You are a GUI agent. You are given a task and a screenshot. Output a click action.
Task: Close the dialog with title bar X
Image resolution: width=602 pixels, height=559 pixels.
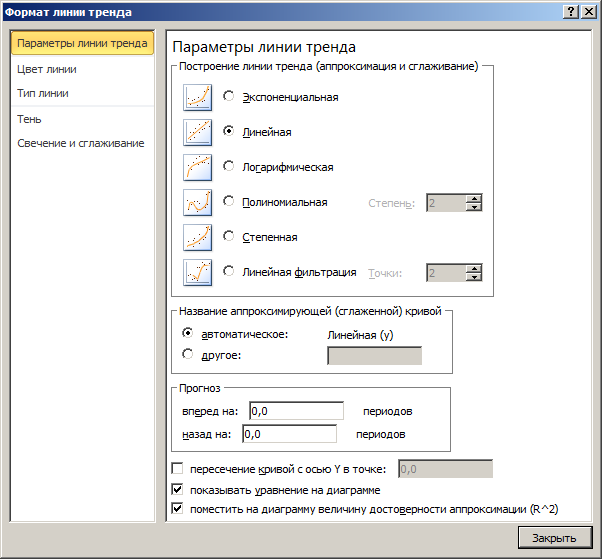[589, 12]
